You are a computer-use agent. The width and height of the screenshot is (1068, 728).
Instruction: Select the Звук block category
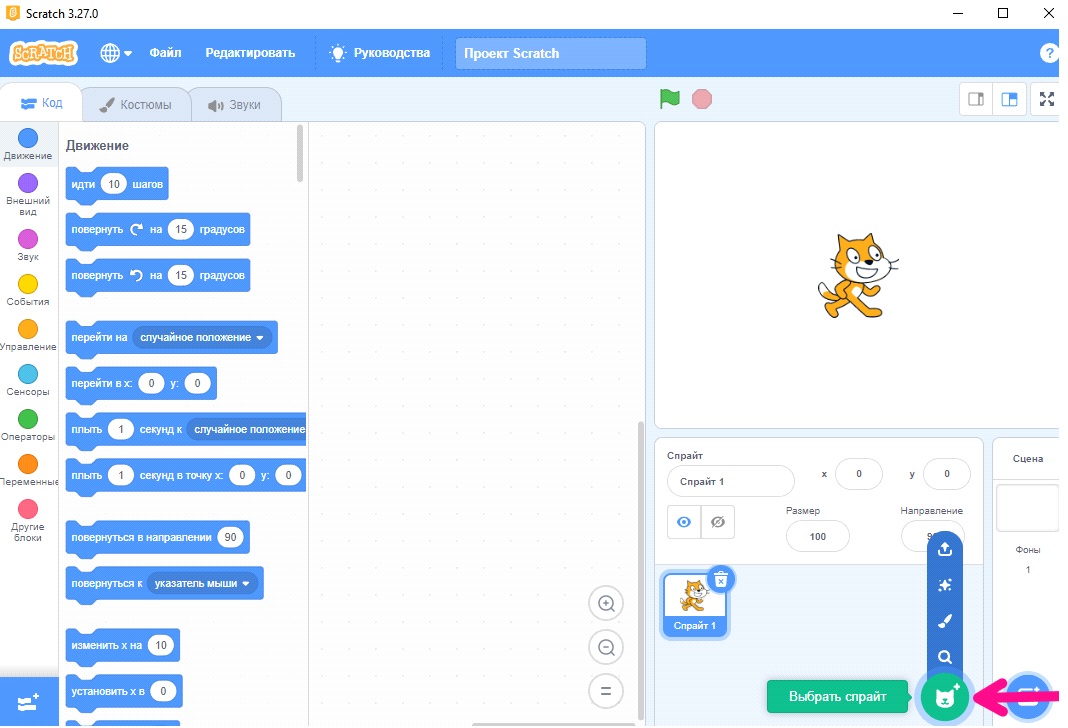click(28, 245)
